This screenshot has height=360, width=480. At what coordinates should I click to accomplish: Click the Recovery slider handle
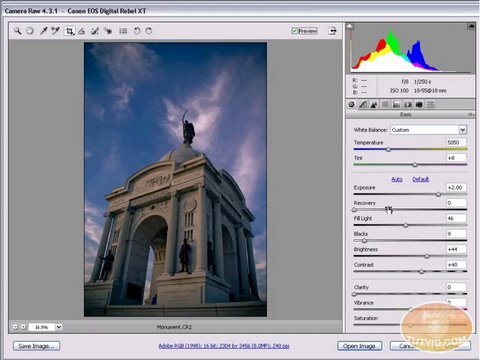click(354, 210)
